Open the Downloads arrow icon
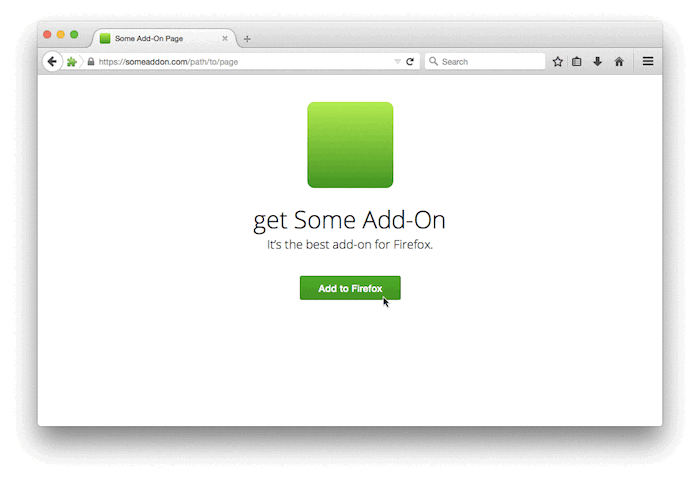This screenshot has height=480, width=700. (597, 62)
